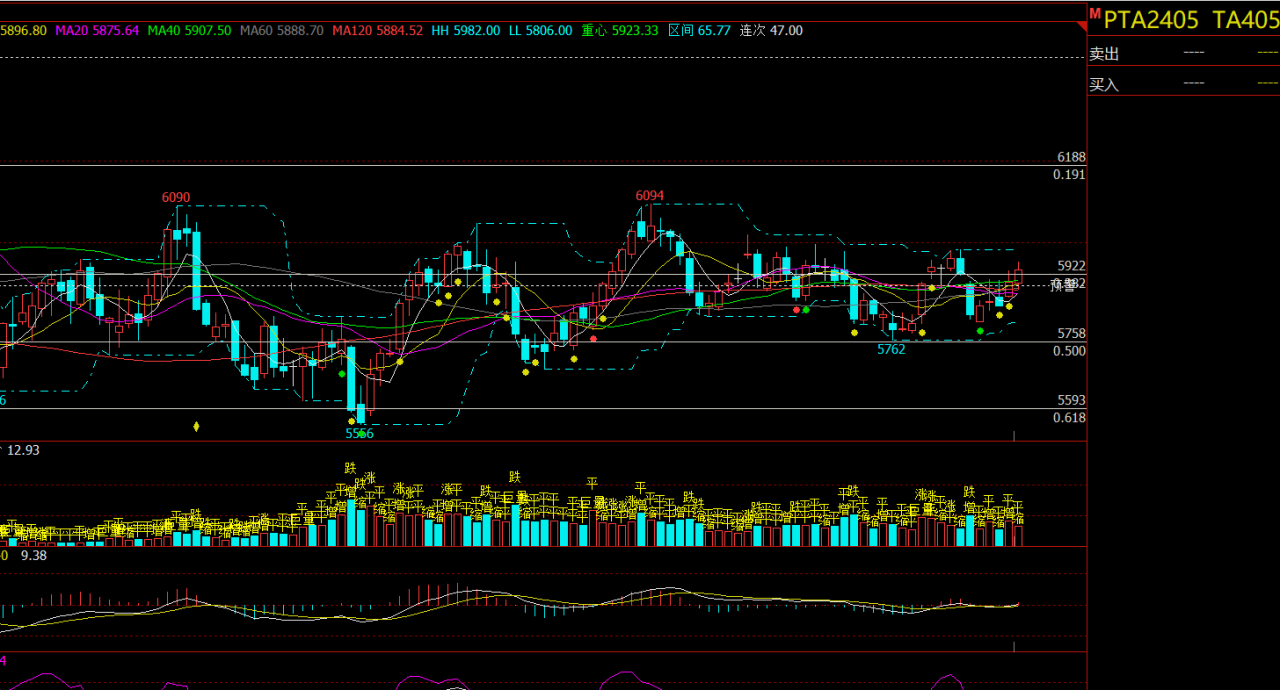Select the MA60 5888.70 indicator label
The image size is (1280, 690).
click(x=281, y=31)
